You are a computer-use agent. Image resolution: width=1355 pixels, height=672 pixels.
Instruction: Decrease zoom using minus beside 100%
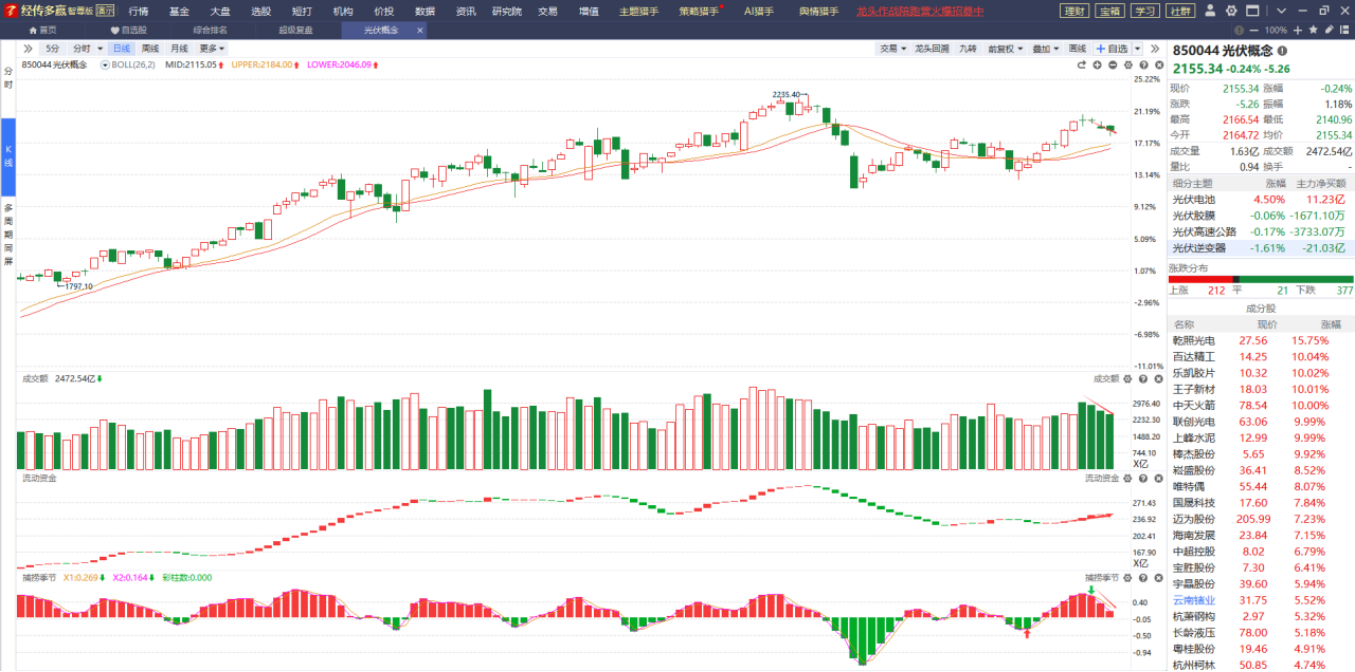coord(1254,30)
